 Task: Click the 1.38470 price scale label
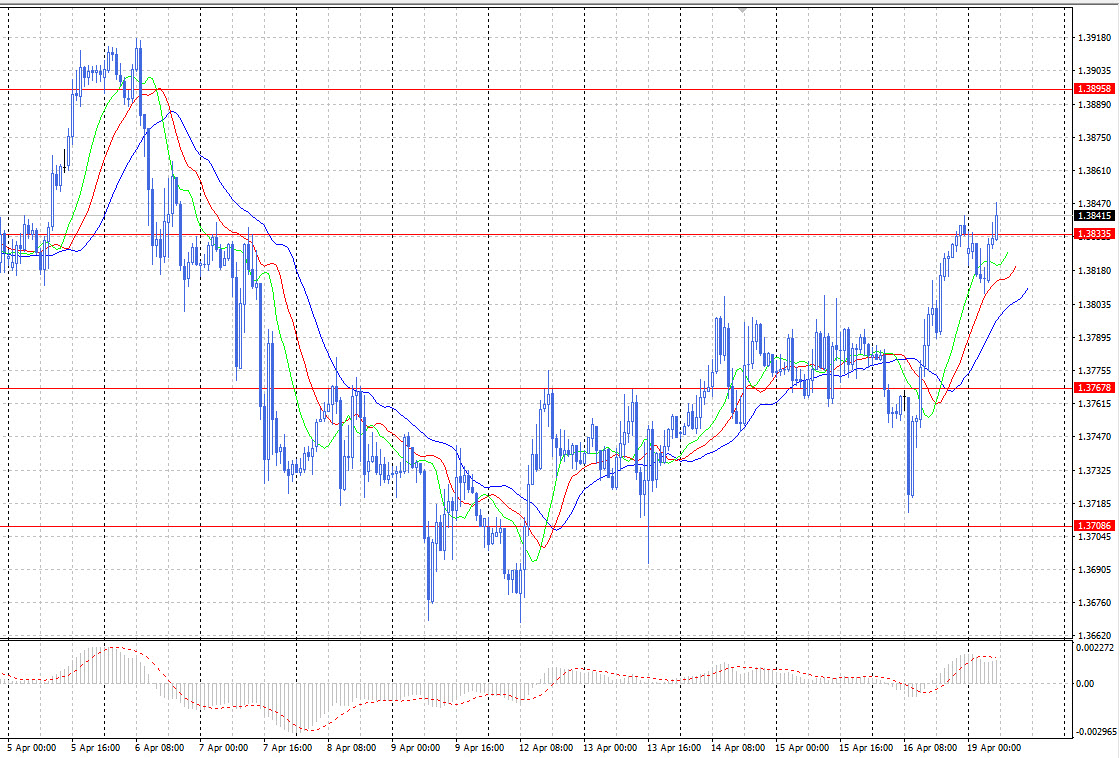[1094, 204]
